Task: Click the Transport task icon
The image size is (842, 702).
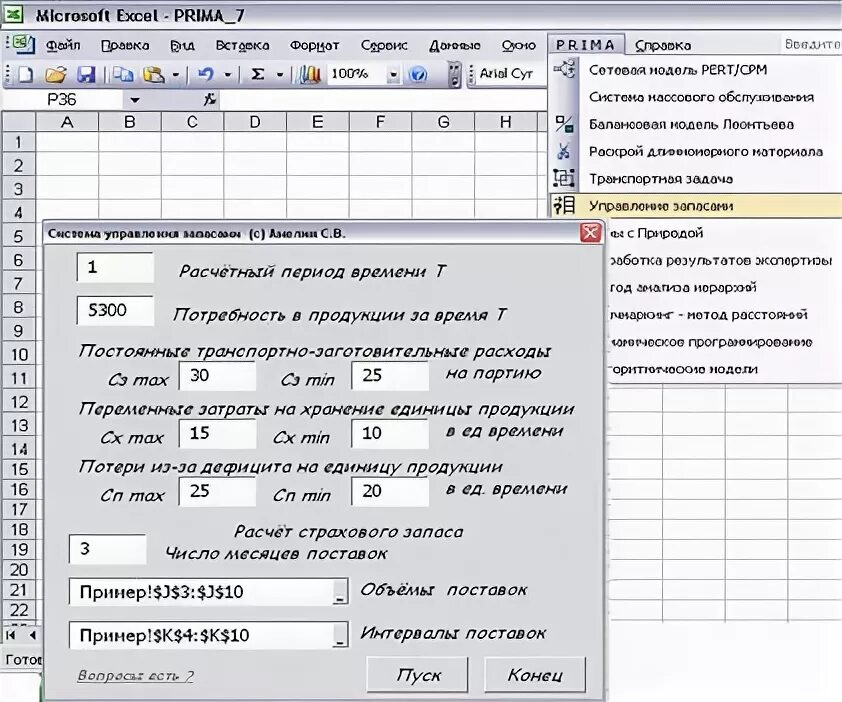Action: [x=564, y=178]
